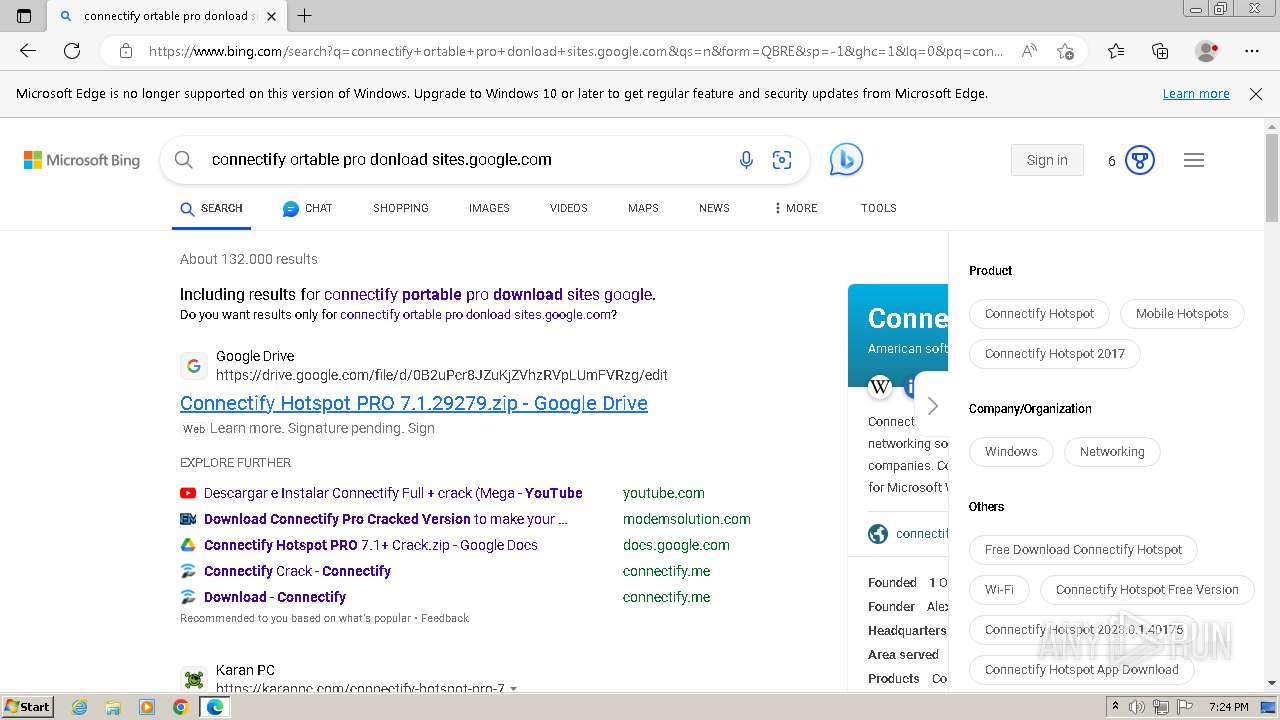Switch to the CHAT tab

tap(307, 208)
